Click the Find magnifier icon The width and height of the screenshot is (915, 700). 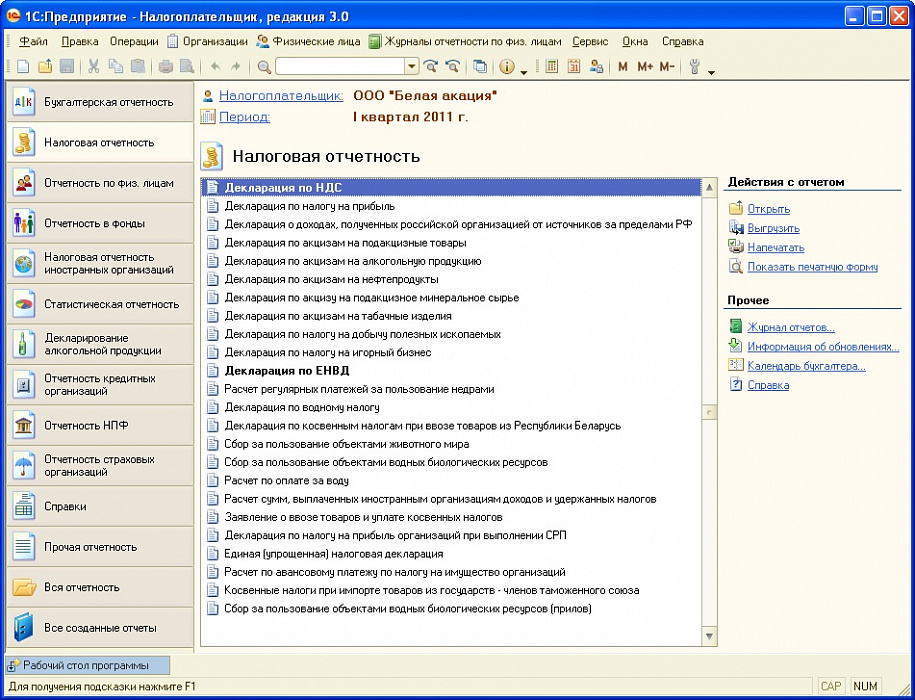(x=264, y=66)
